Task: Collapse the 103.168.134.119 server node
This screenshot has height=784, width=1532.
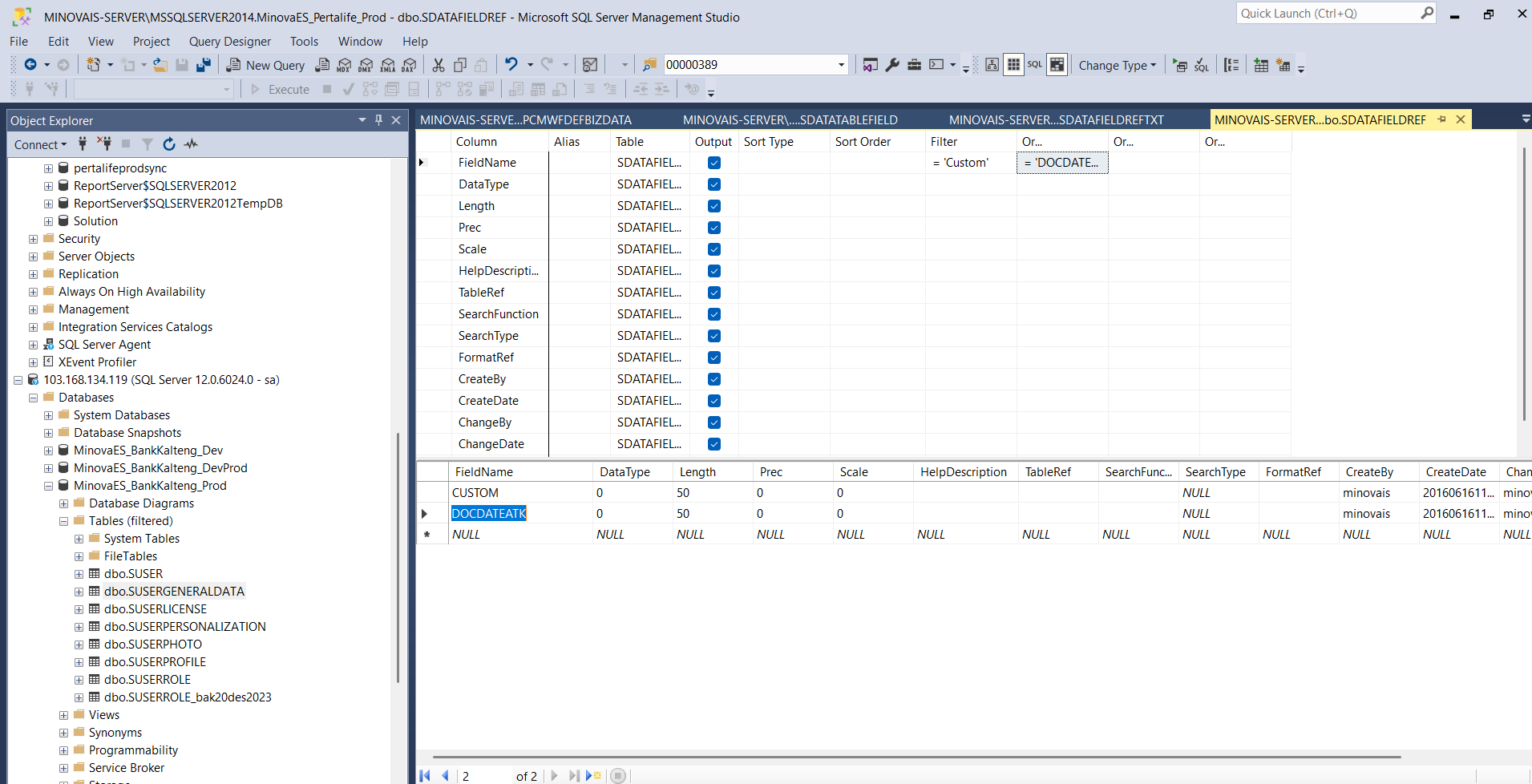Action: pyautogui.click(x=18, y=380)
